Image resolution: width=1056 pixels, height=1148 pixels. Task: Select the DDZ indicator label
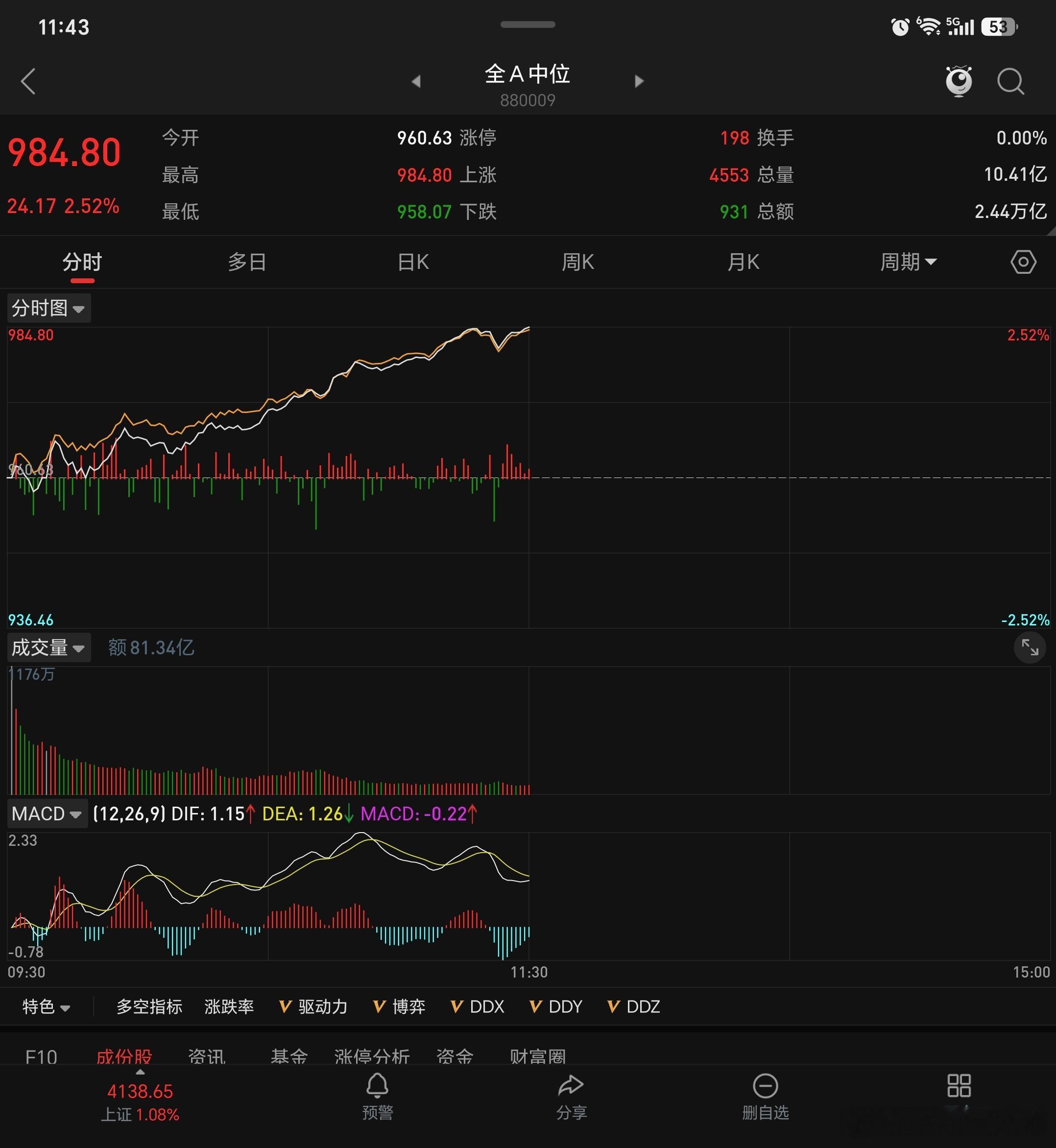[644, 1006]
